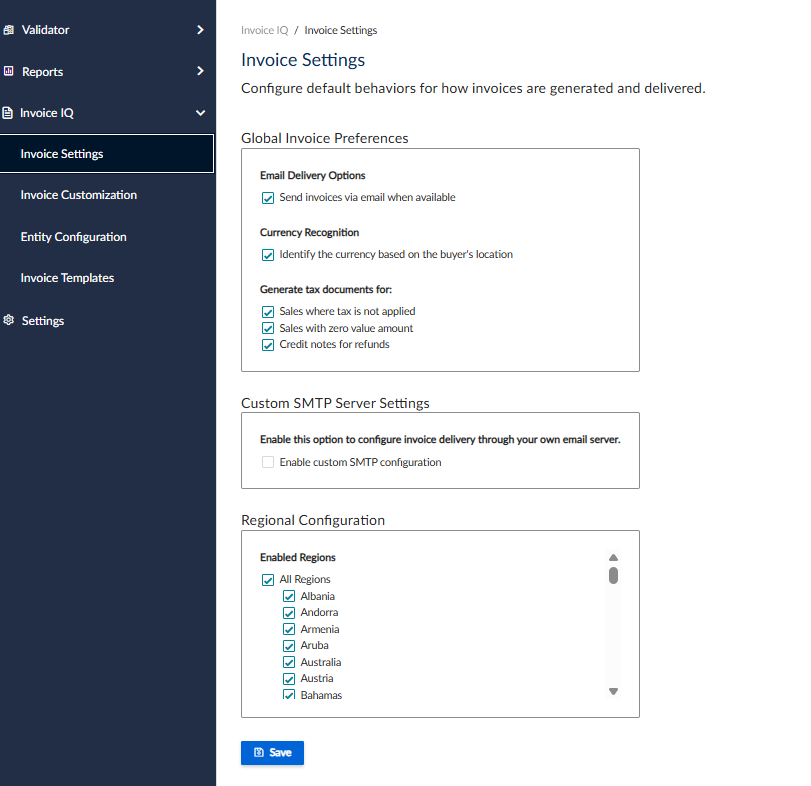Uncheck the Albania region
The width and height of the screenshot is (811, 786).
point(289,595)
